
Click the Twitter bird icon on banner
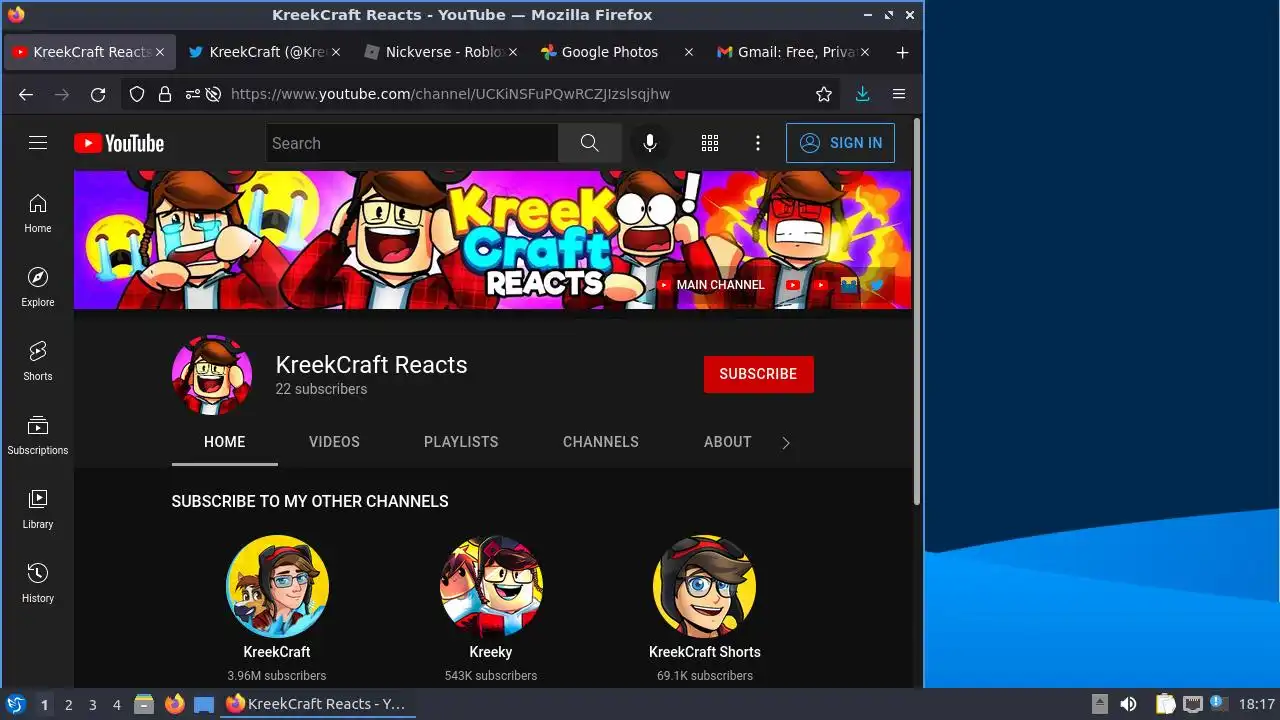pos(877,285)
